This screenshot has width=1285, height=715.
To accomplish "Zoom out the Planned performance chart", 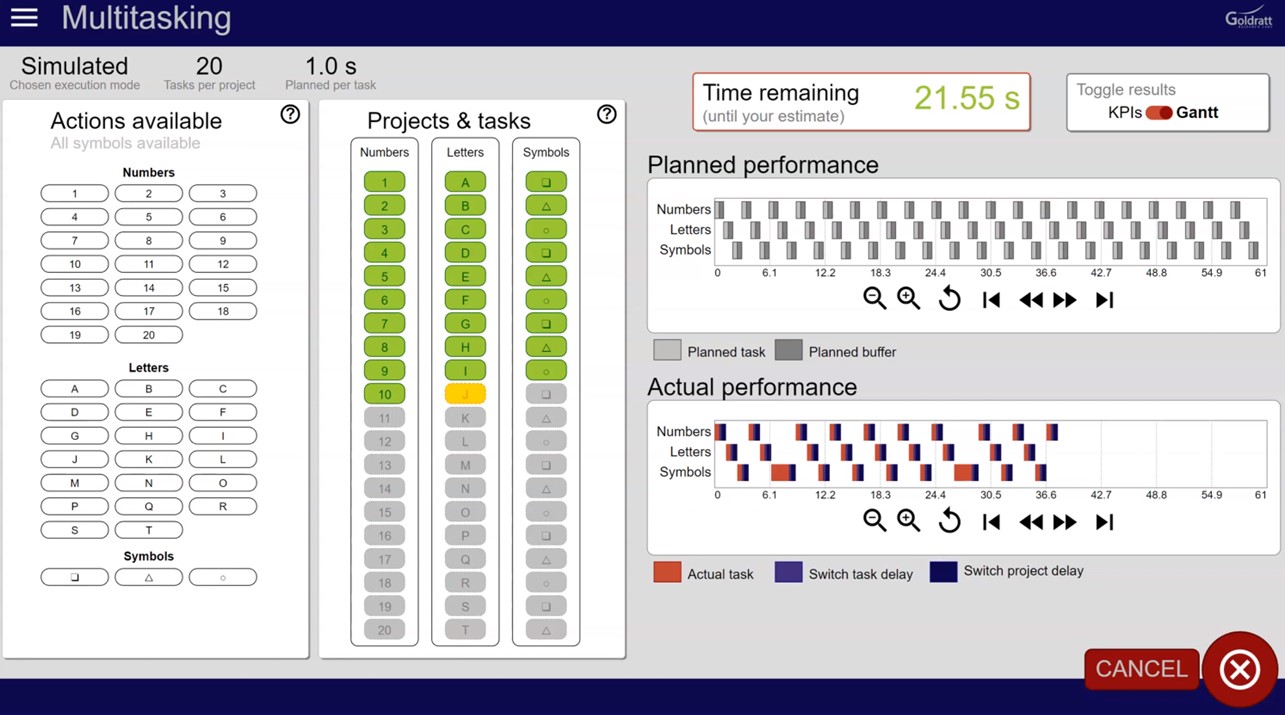I will tap(874, 299).
